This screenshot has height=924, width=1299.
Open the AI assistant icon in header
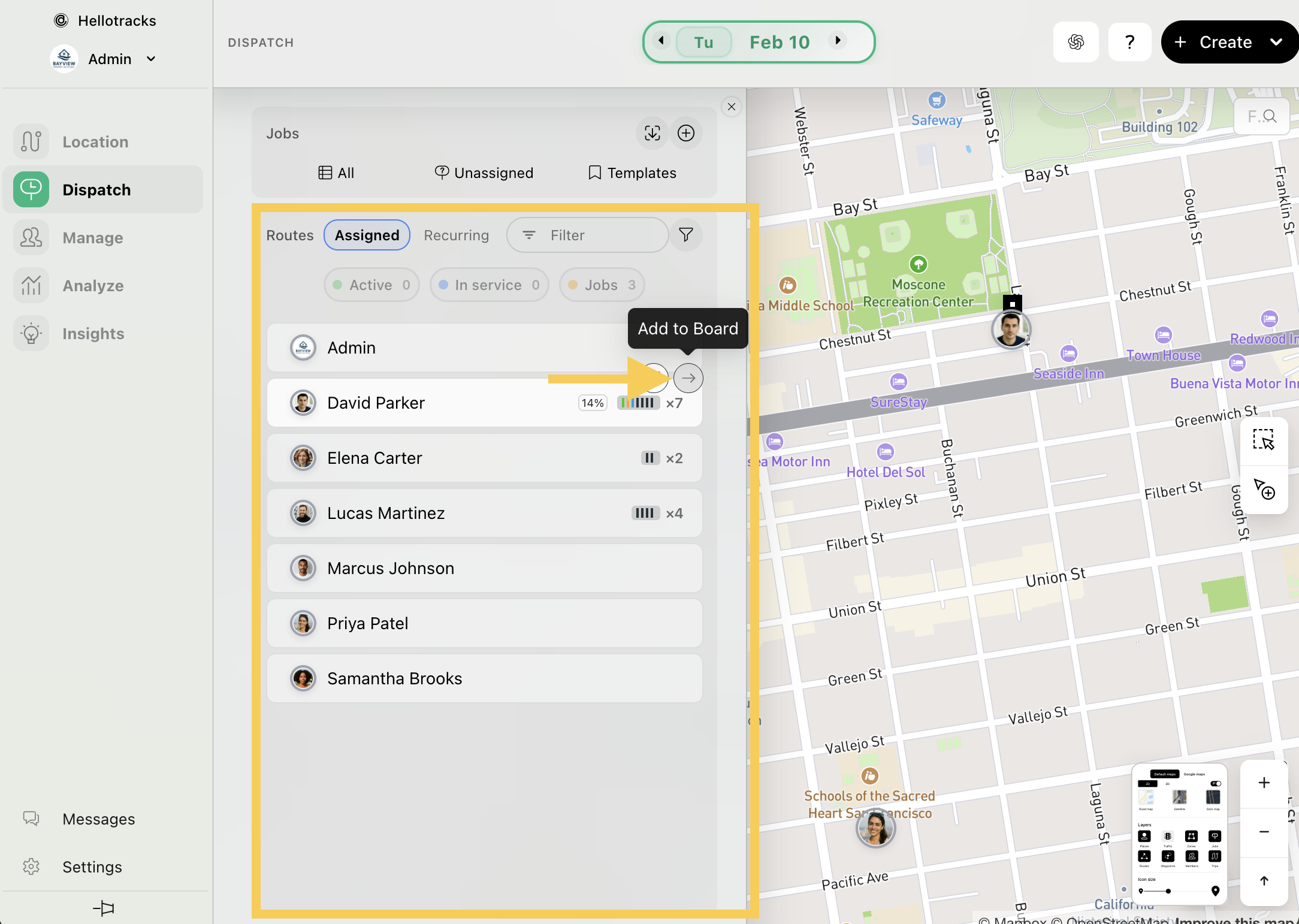click(1076, 42)
